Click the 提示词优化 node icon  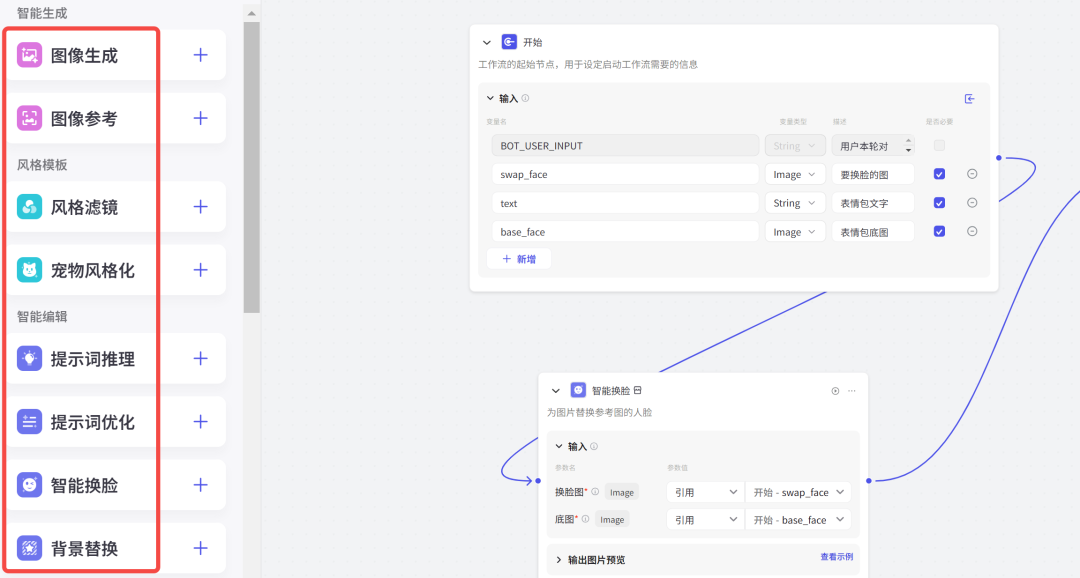coord(29,422)
